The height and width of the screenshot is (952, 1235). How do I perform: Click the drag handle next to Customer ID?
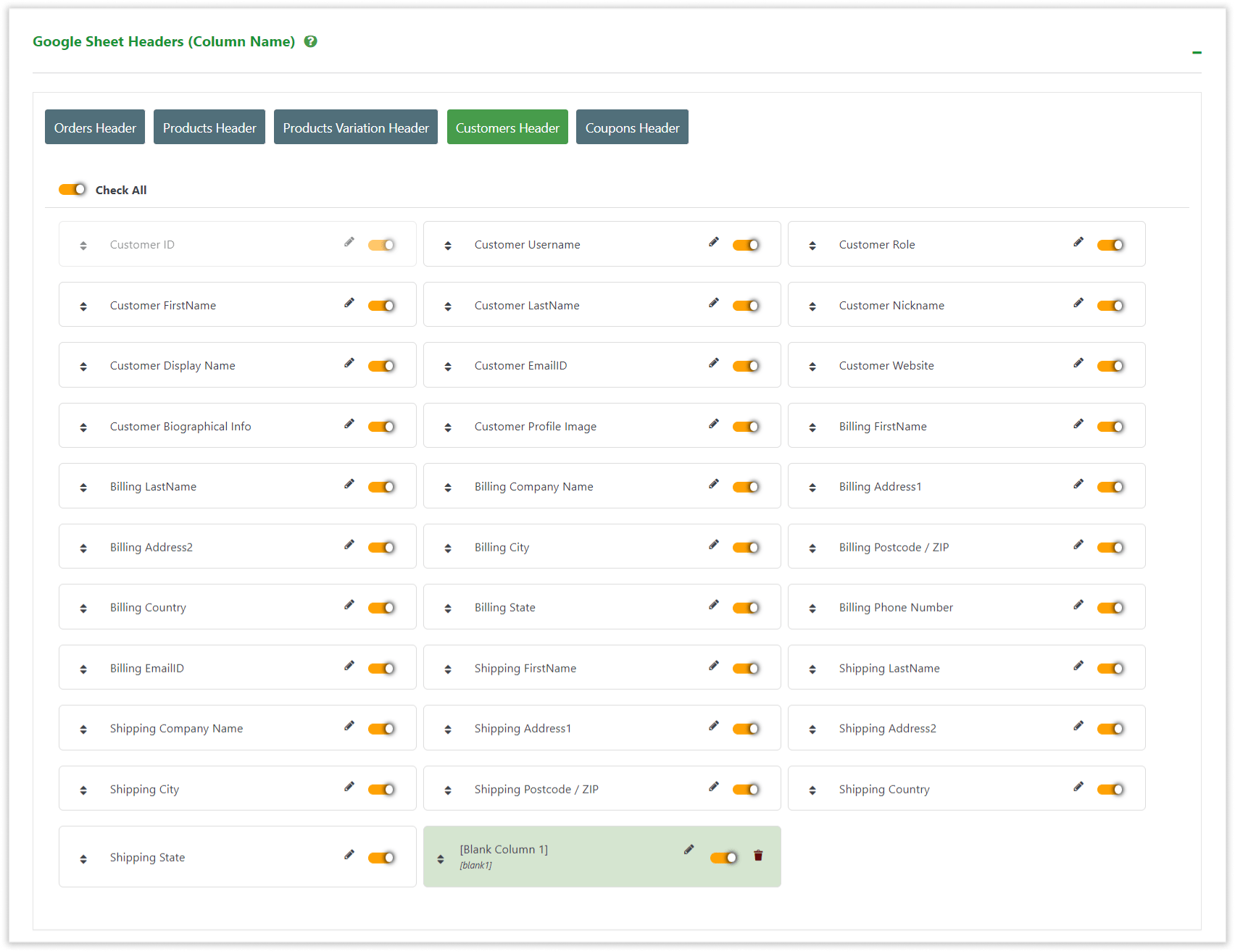tap(83, 244)
